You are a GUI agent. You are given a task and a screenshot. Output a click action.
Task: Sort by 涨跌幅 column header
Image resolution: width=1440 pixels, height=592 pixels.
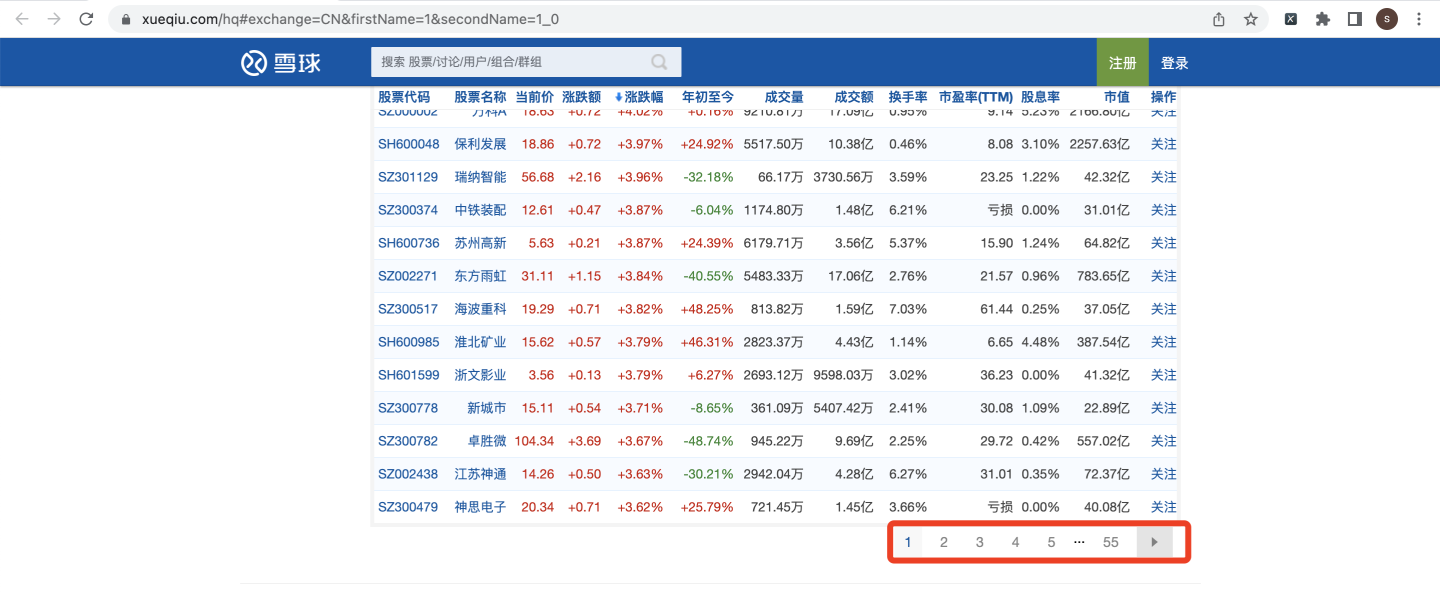[639, 97]
